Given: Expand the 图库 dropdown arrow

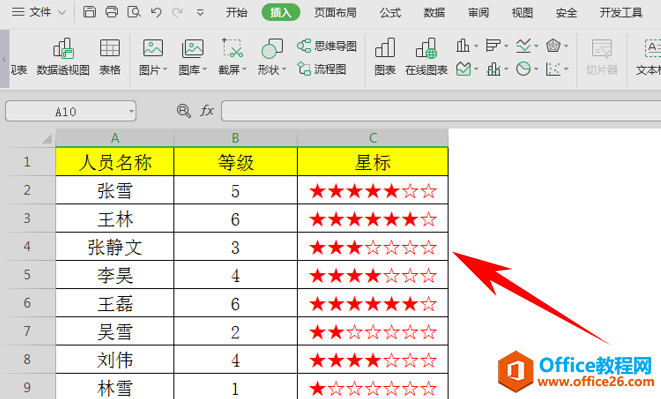Looking at the screenshot, I should point(205,69).
